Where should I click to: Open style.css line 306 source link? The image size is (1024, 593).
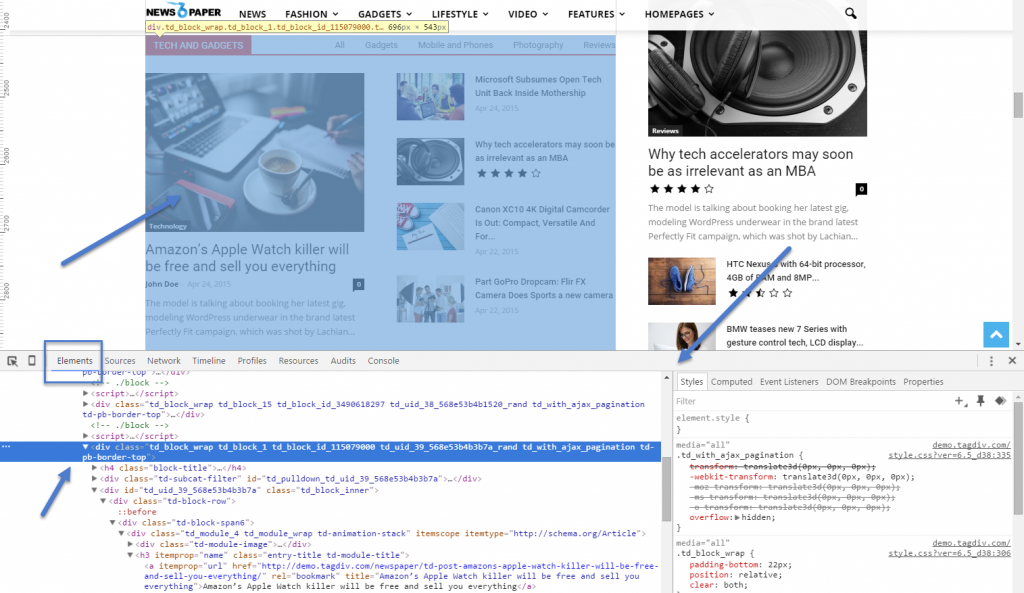coord(949,553)
